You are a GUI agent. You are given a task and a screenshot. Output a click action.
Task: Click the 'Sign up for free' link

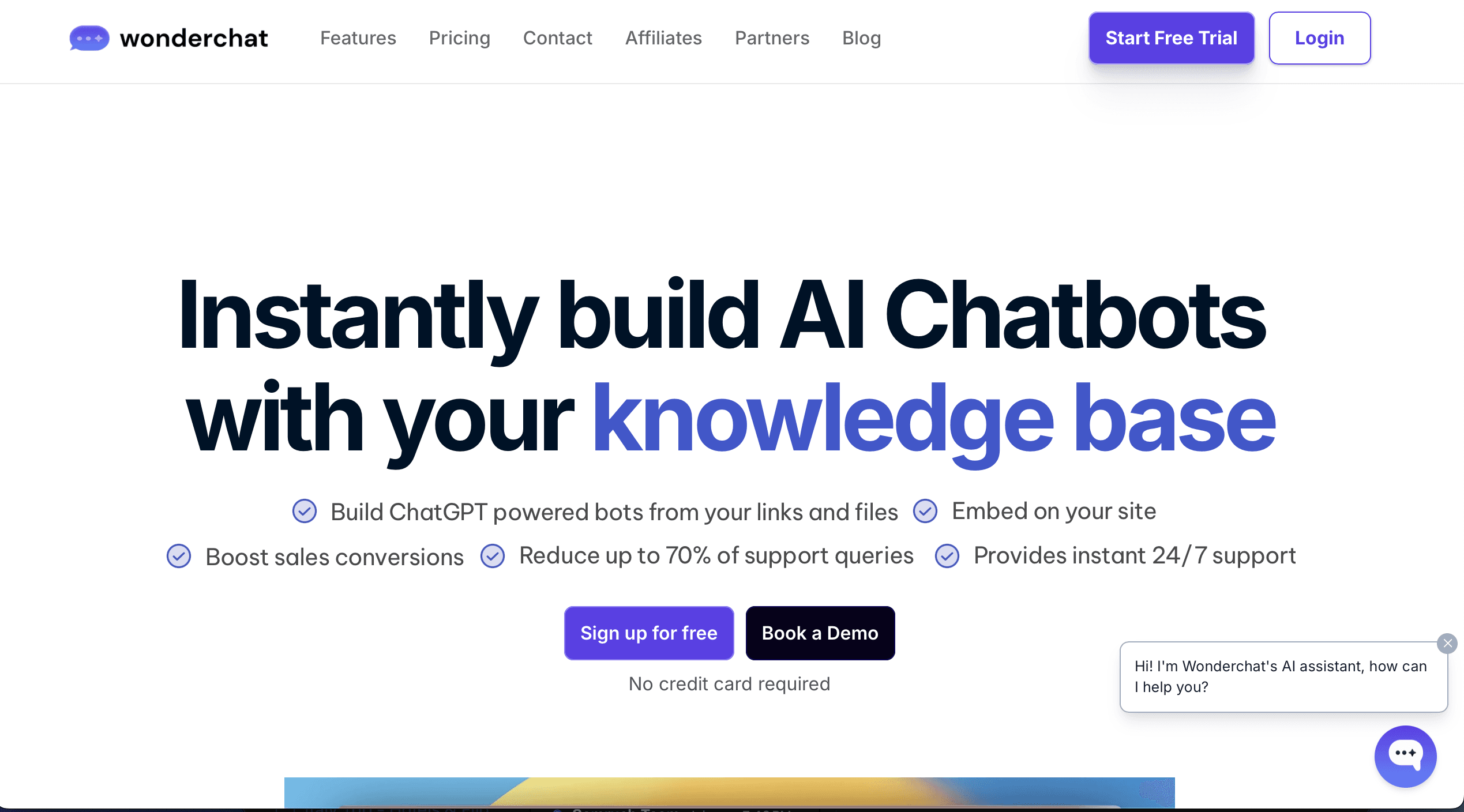pyautogui.click(x=649, y=632)
